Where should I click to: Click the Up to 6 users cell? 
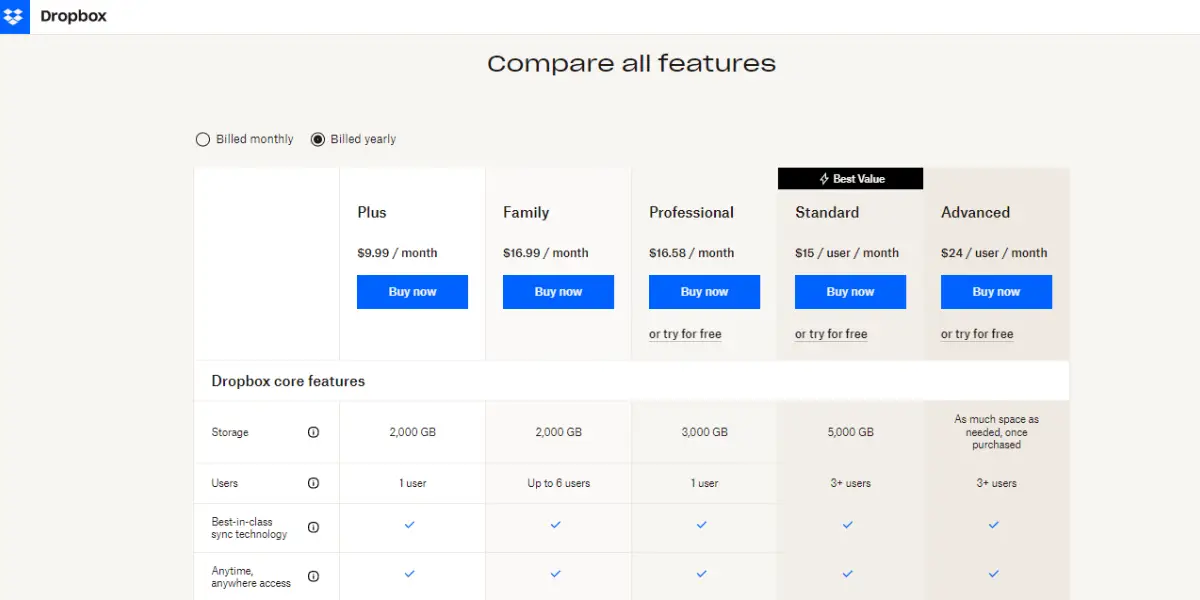(x=558, y=483)
